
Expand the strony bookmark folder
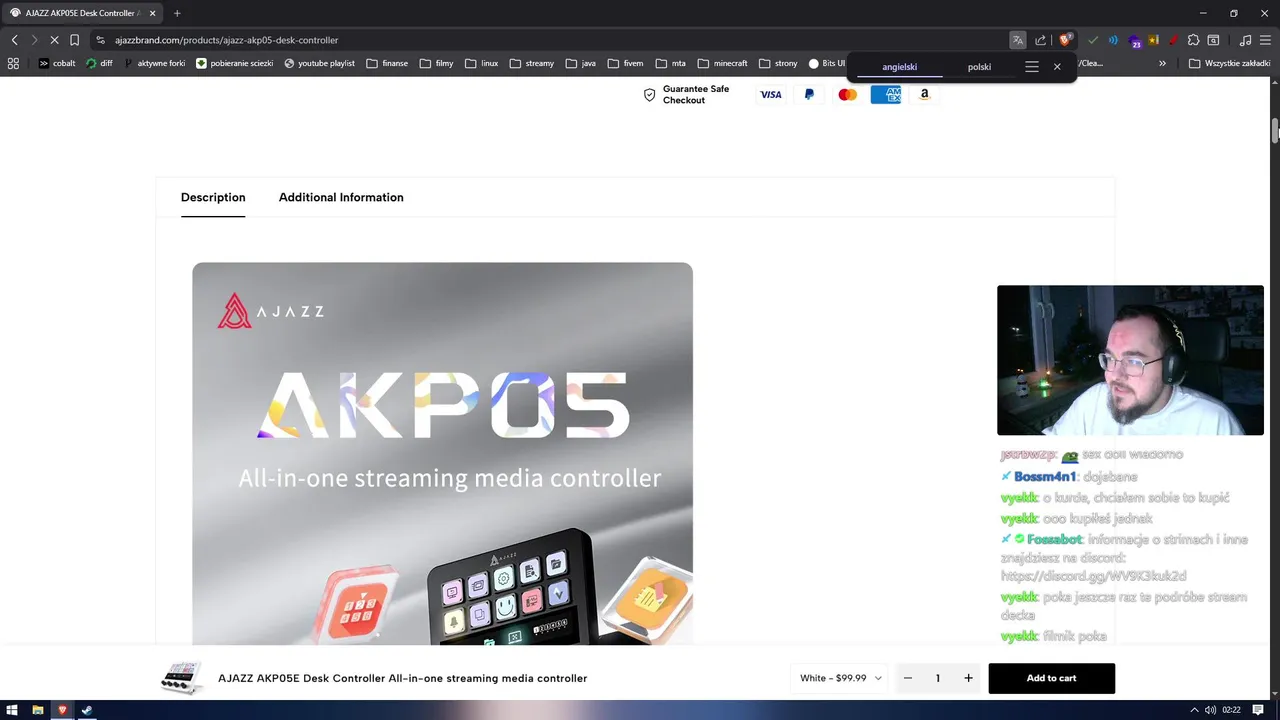pyautogui.click(x=778, y=63)
